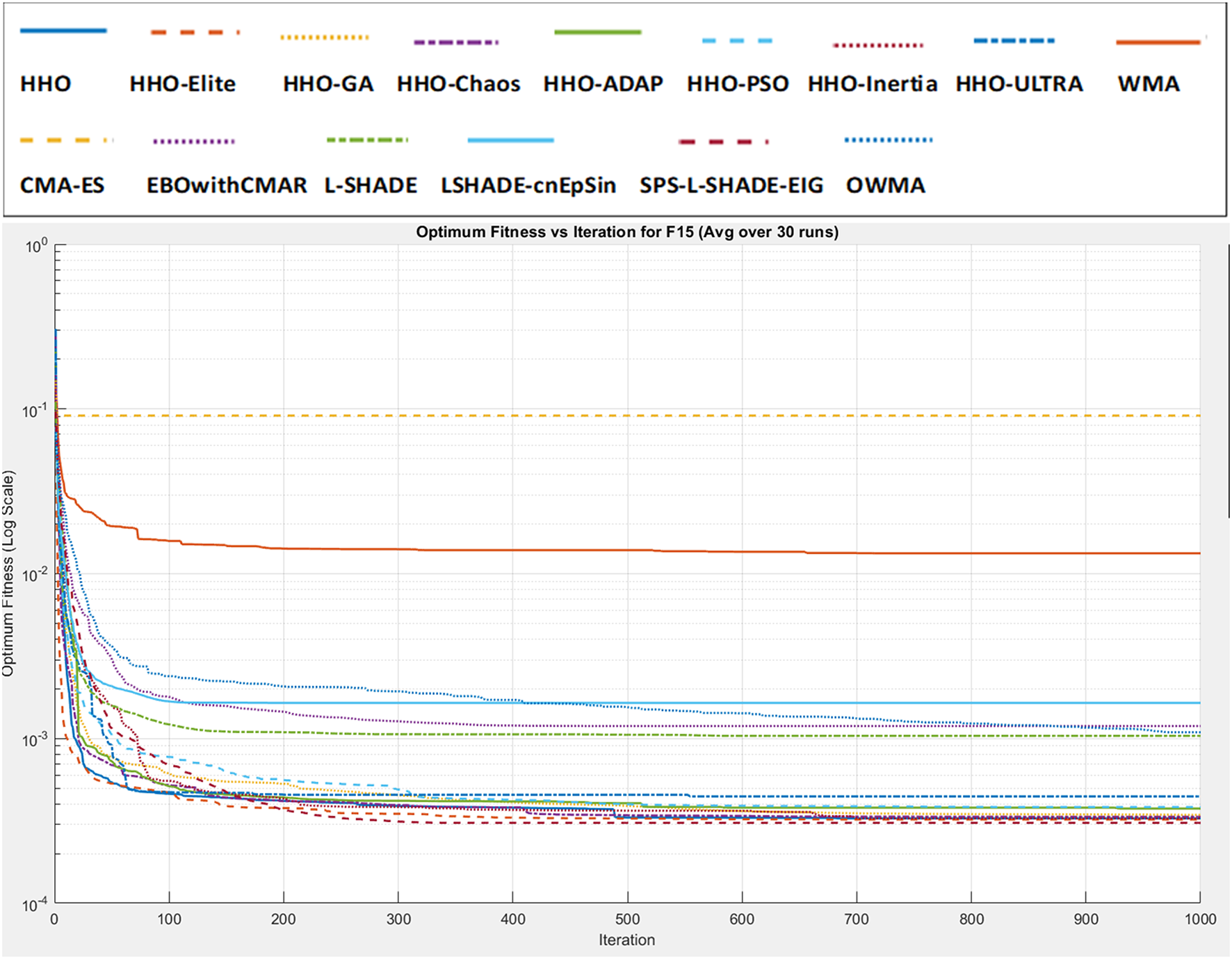
Task: Select the HHO-Inertia legend label
Action: coord(872,84)
